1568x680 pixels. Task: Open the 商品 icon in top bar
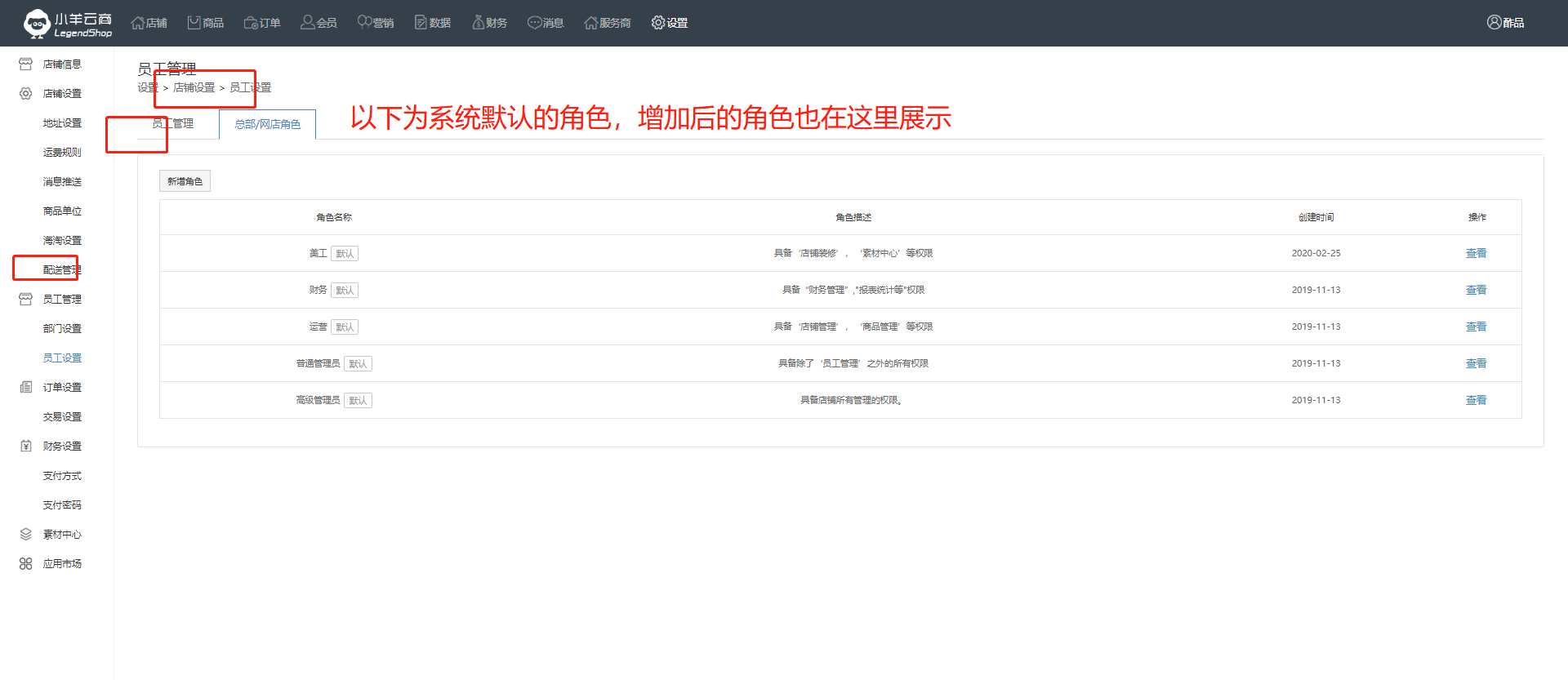click(194, 23)
